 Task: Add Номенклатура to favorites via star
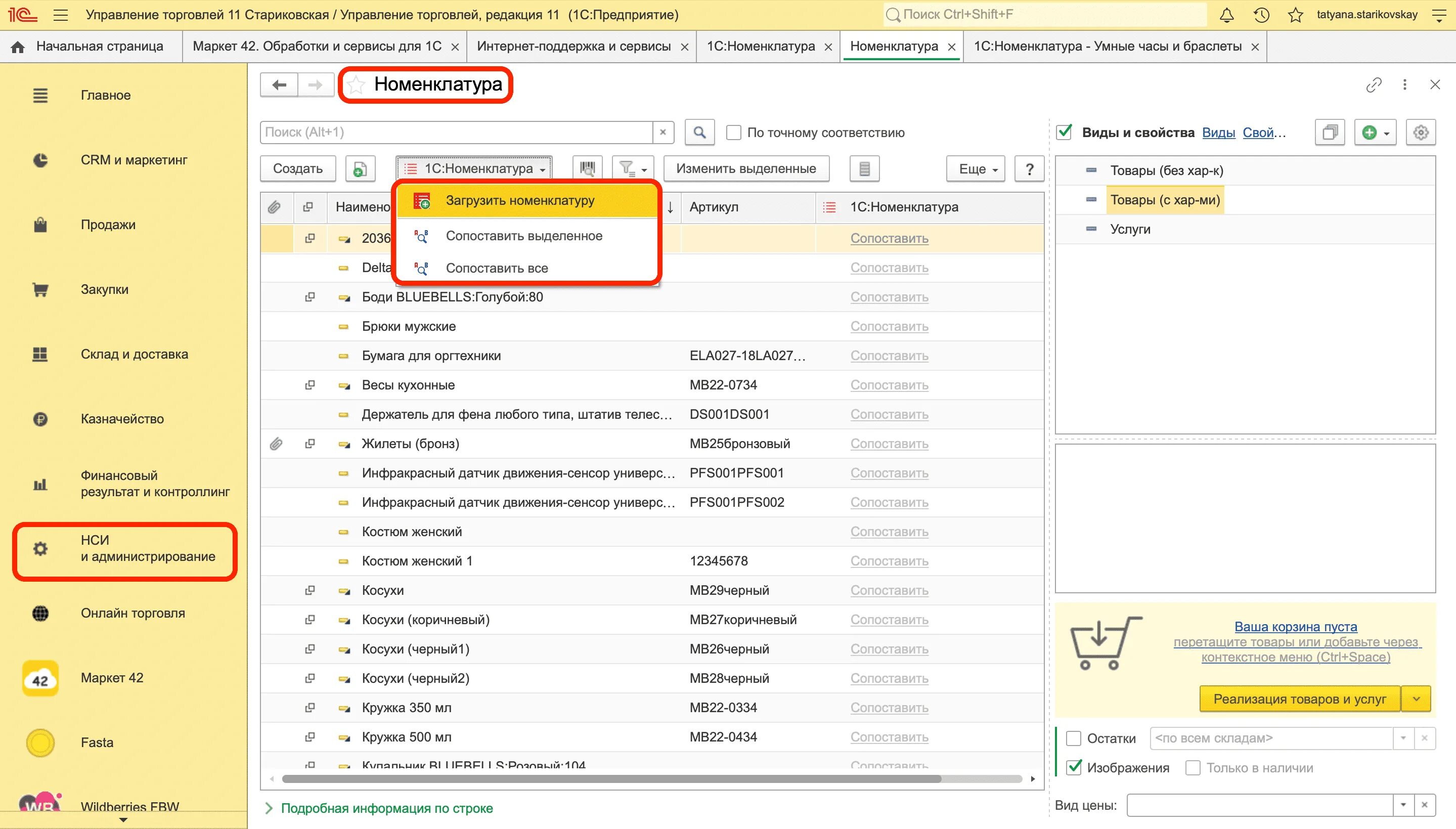(x=357, y=85)
